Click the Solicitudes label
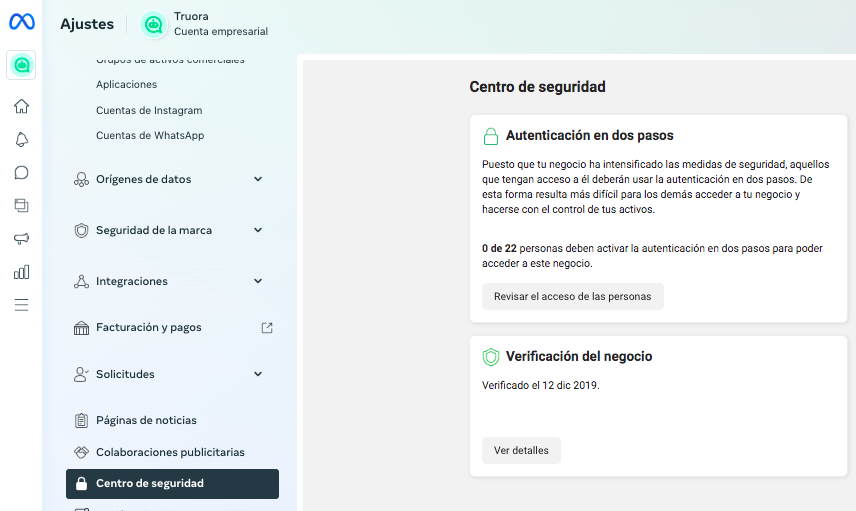The image size is (856, 511). click(x=125, y=374)
